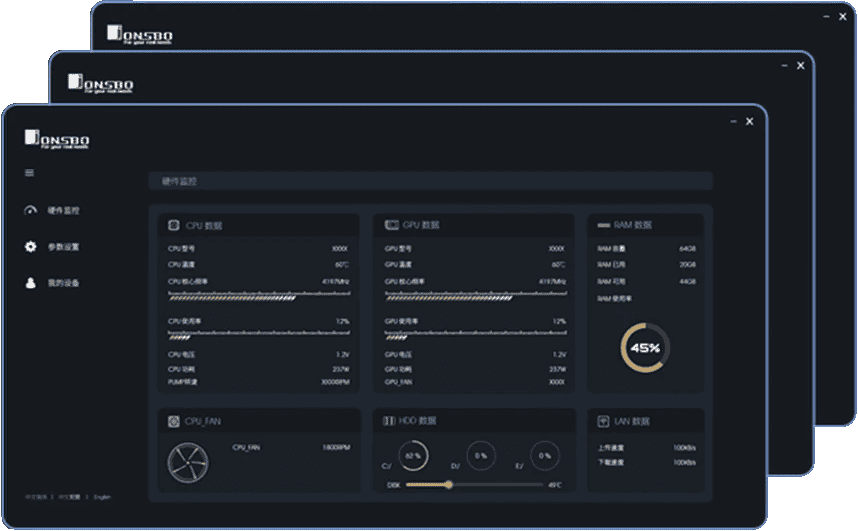This screenshot has width=858, height=531.
Task: Open the user device icon in sidebar
Action: [31, 283]
